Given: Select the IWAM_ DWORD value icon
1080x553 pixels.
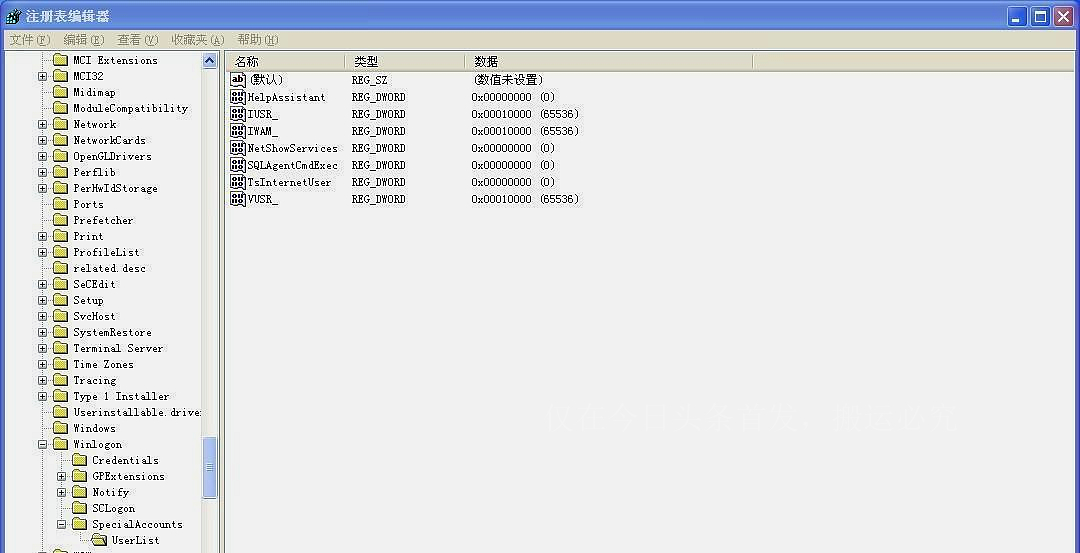Looking at the screenshot, I should (x=238, y=131).
